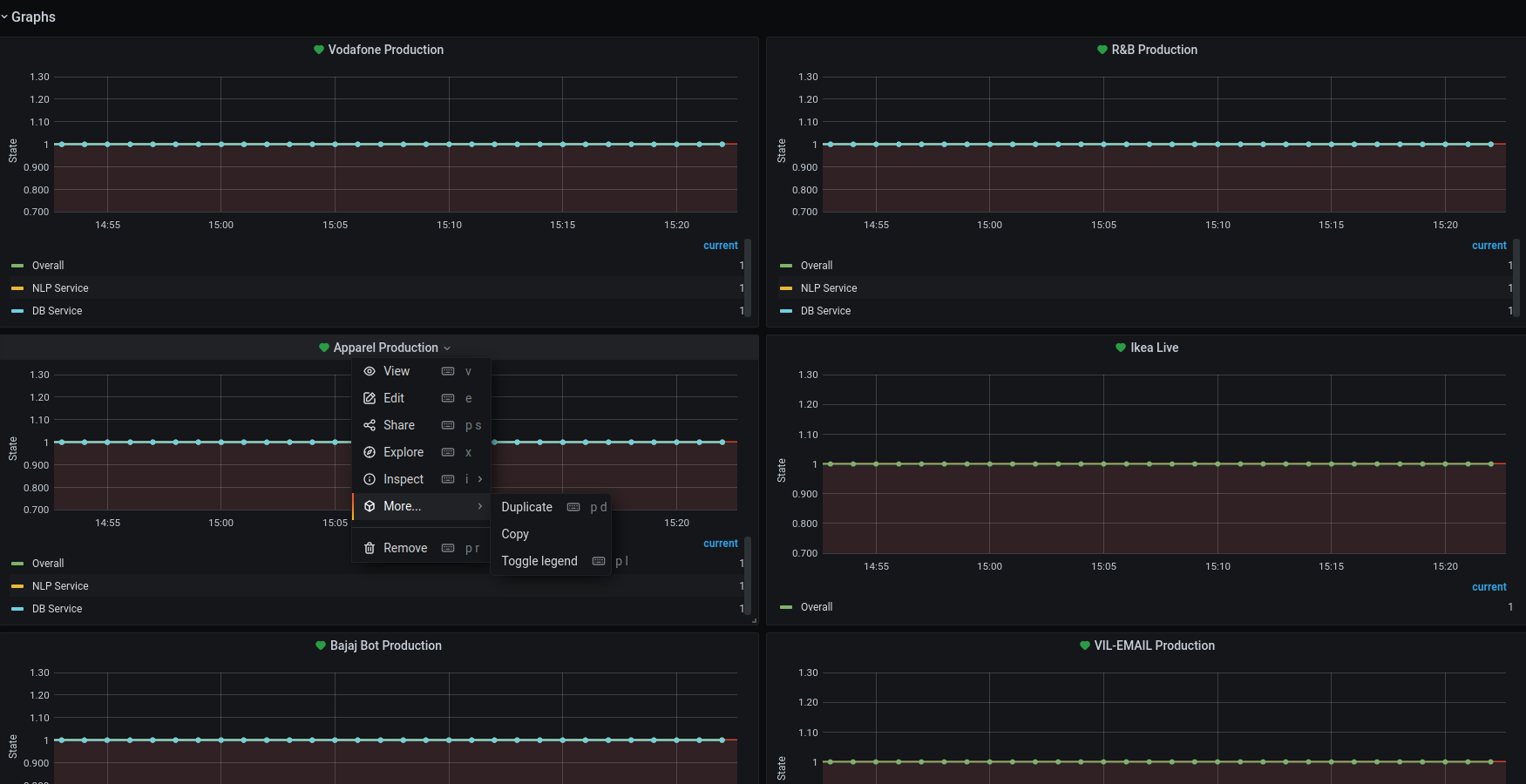The height and width of the screenshot is (784, 1526).
Task: Click the cube icon beside More...
Action: tap(370, 506)
